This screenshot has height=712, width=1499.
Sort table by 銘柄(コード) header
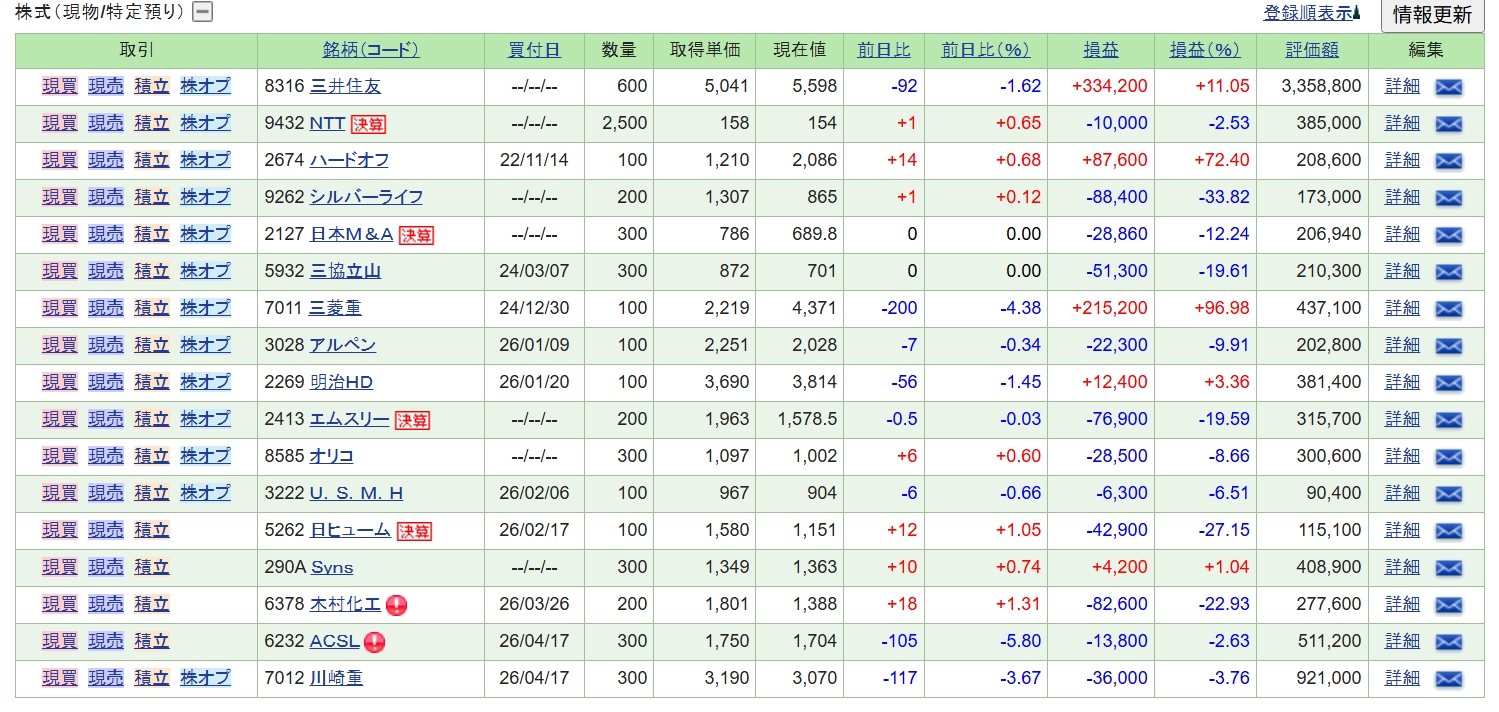pyautogui.click(x=370, y=50)
